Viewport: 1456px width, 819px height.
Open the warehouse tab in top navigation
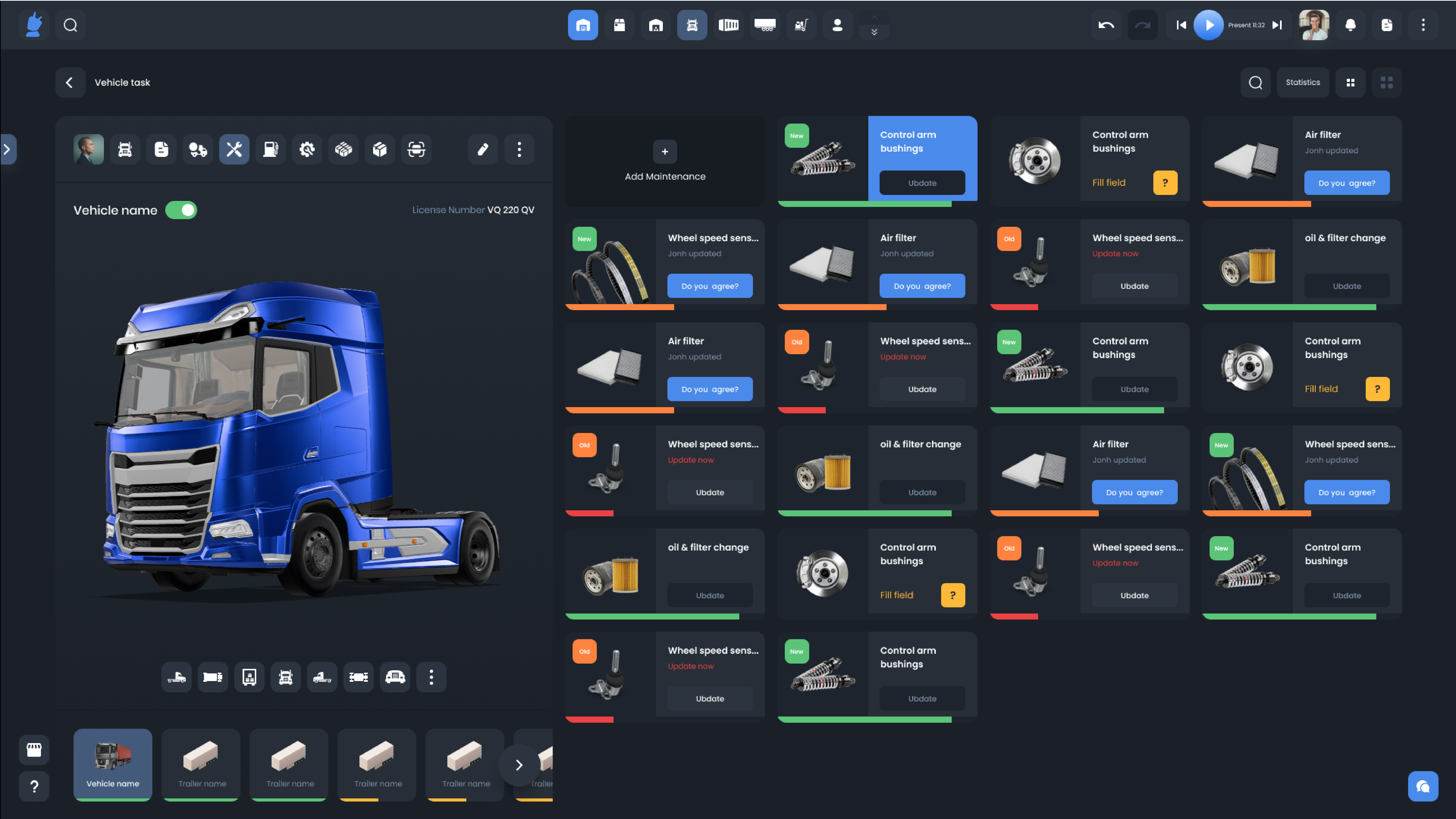(x=656, y=25)
